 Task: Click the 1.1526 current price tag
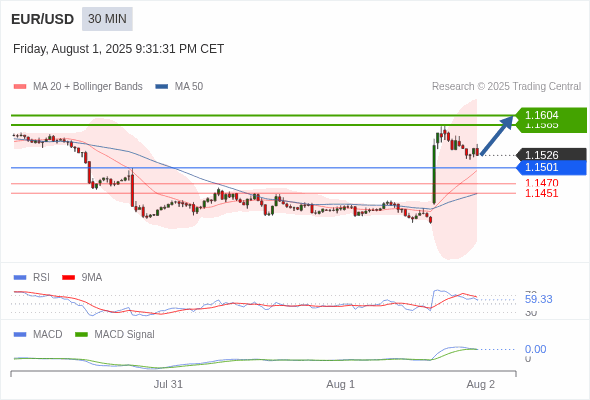click(551, 155)
